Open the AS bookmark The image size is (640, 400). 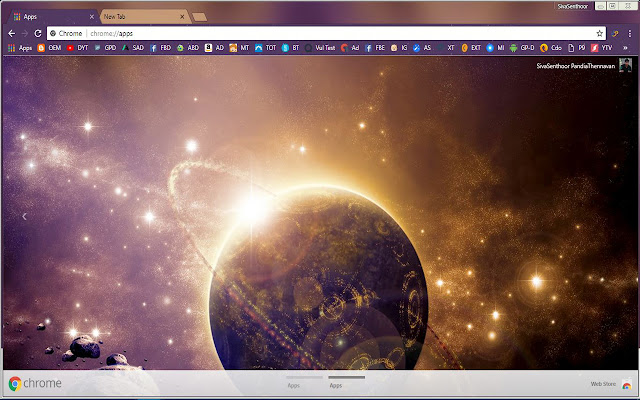(x=422, y=48)
